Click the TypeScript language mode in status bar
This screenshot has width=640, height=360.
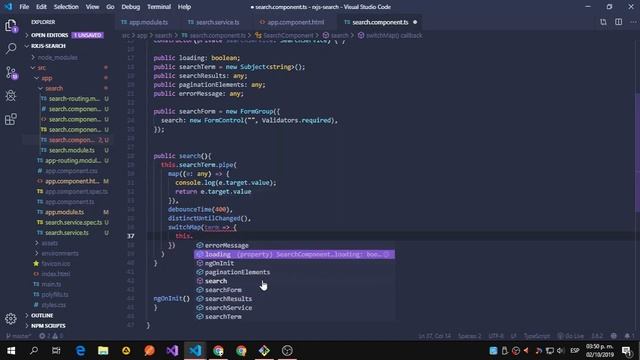click(536, 336)
